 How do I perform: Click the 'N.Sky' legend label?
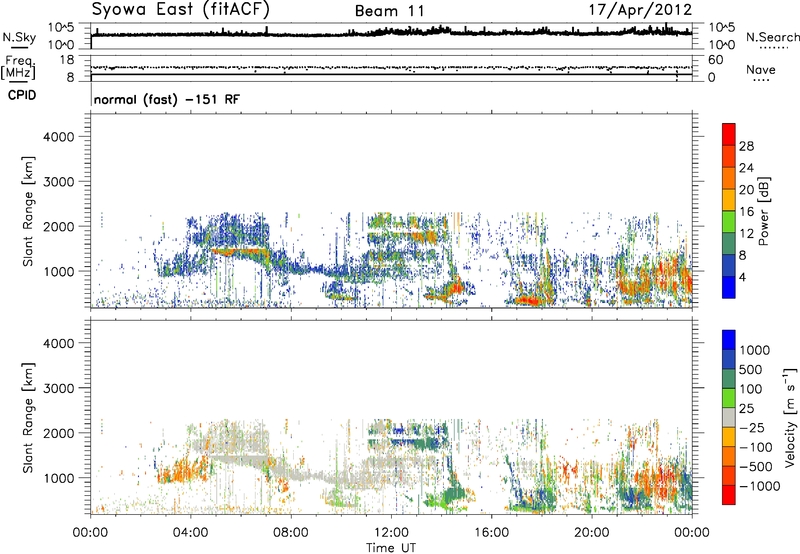tap(19, 37)
